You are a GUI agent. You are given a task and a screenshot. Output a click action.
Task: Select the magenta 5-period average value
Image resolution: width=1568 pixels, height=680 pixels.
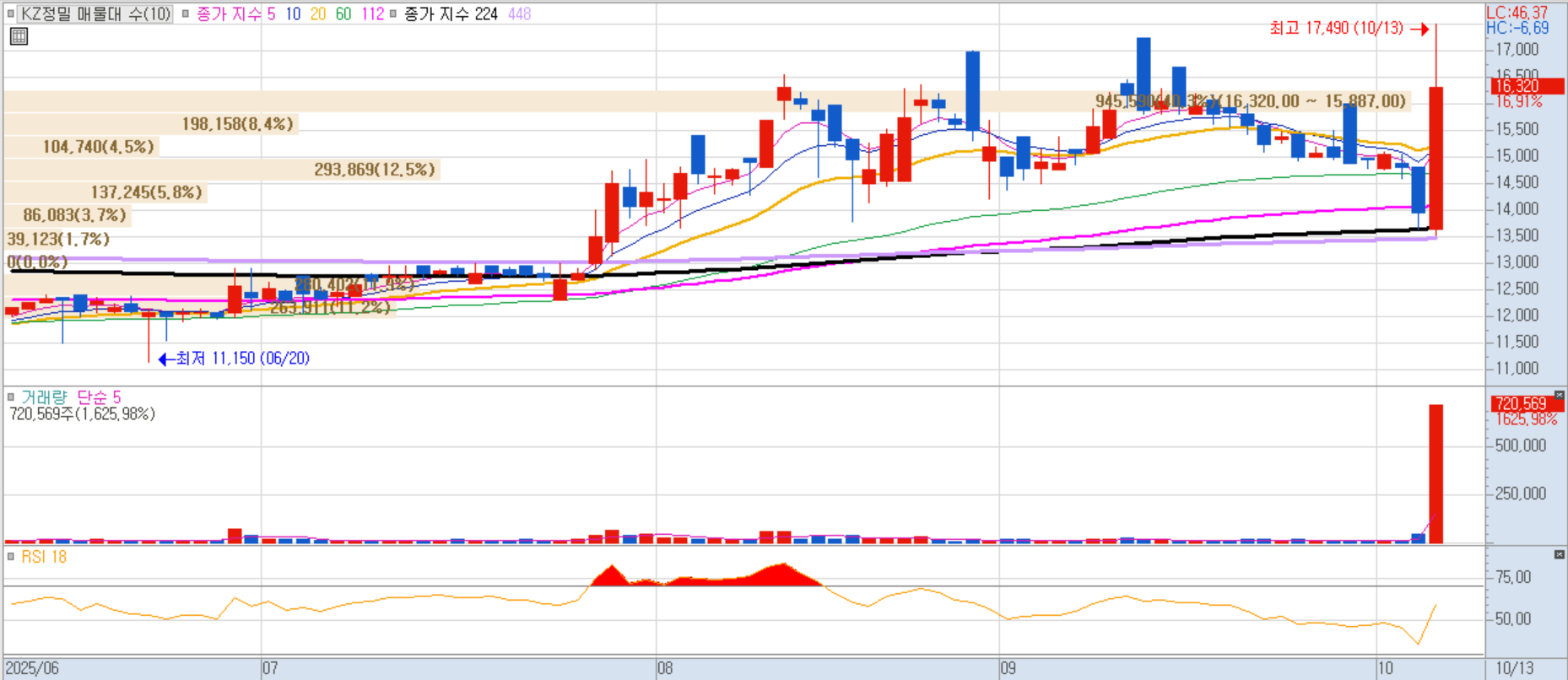(x=271, y=13)
